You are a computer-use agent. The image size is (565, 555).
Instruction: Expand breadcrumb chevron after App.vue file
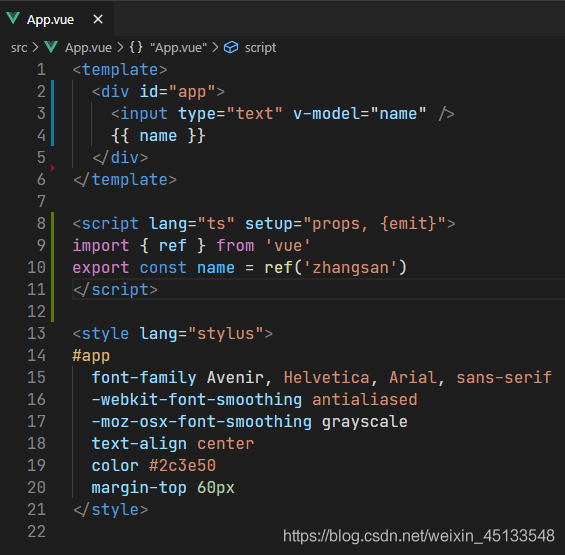pyautogui.click(x=120, y=47)
